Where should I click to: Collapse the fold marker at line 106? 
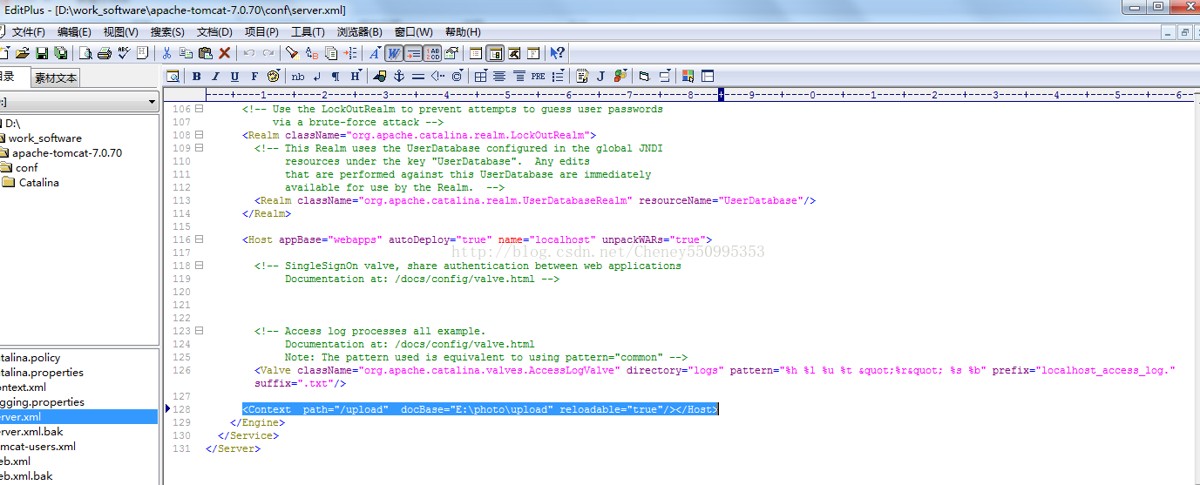click(x=199, y=109)
